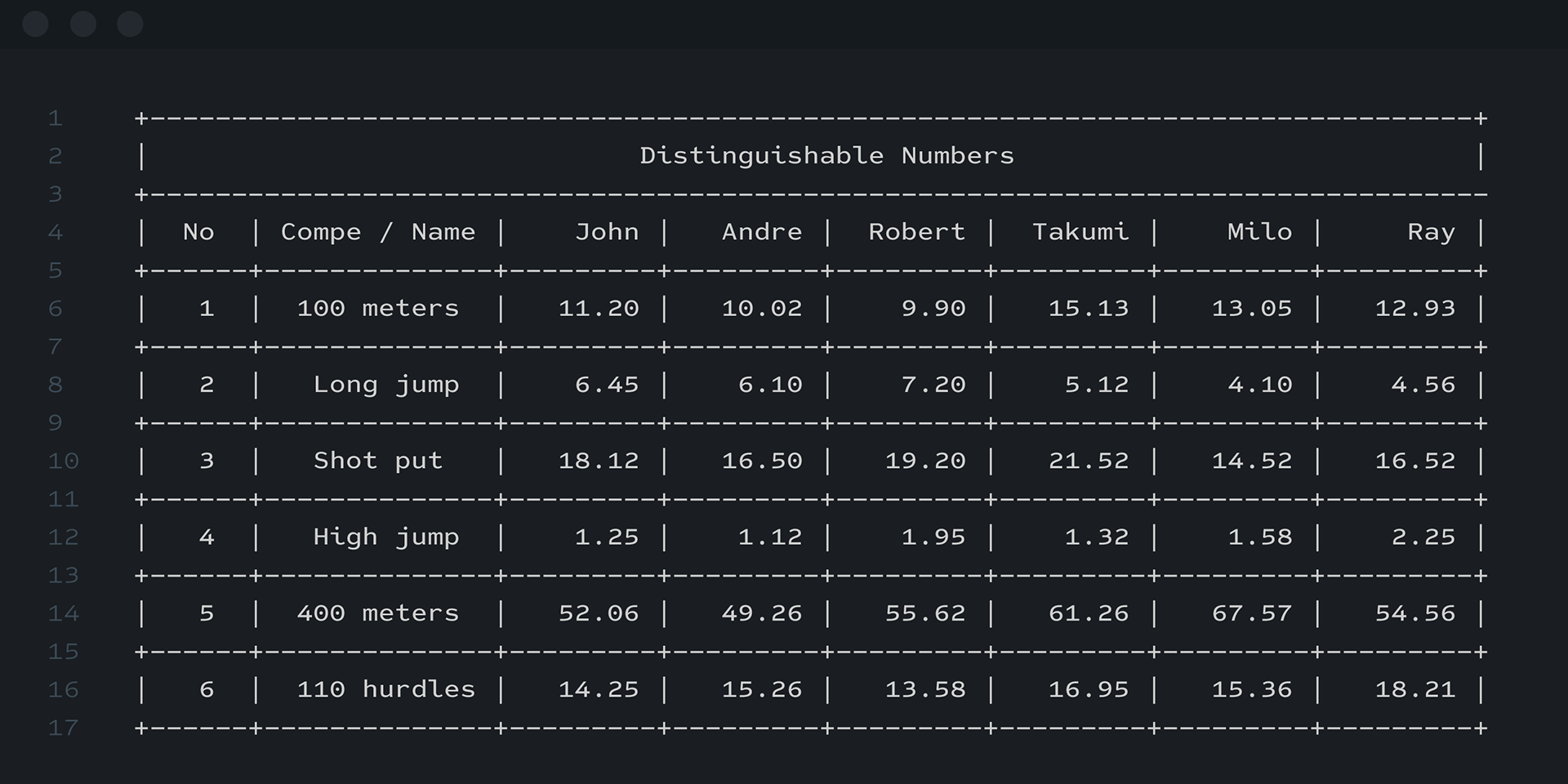Click Andre's long jump value 6.10
1568x784 pixels.
pos(769,385)
